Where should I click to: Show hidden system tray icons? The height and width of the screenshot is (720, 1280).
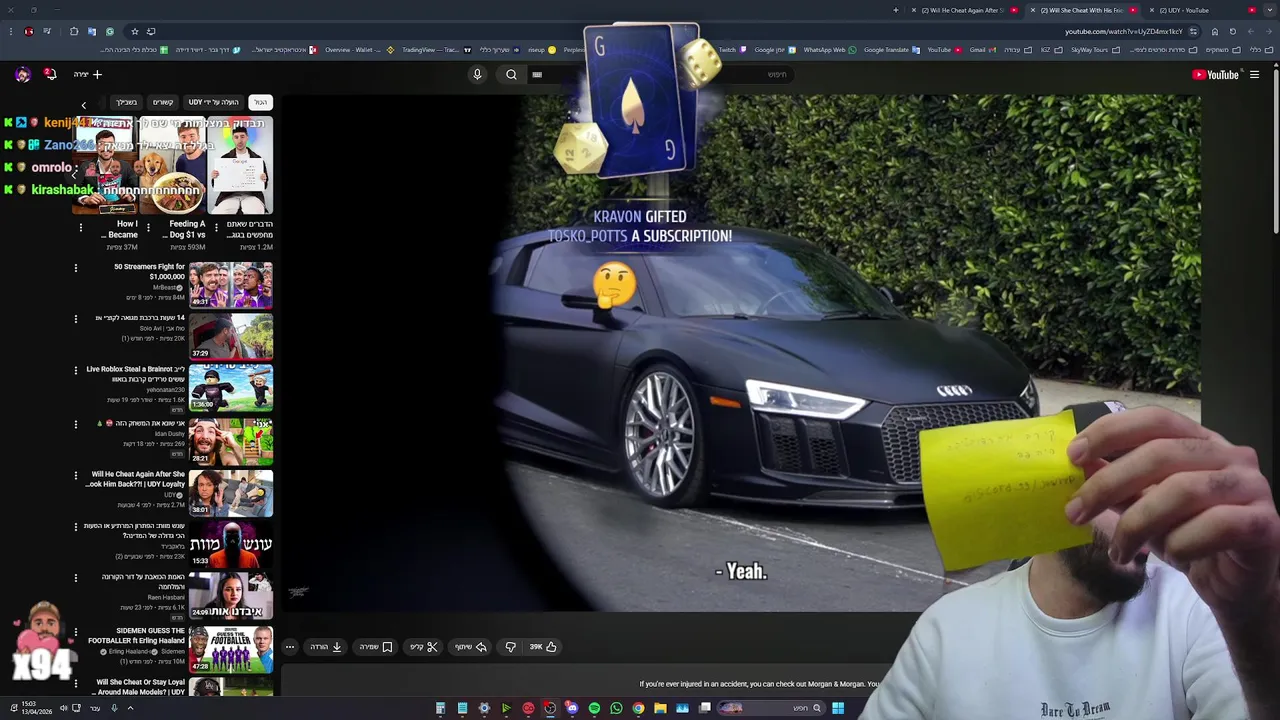pos(130,708)
